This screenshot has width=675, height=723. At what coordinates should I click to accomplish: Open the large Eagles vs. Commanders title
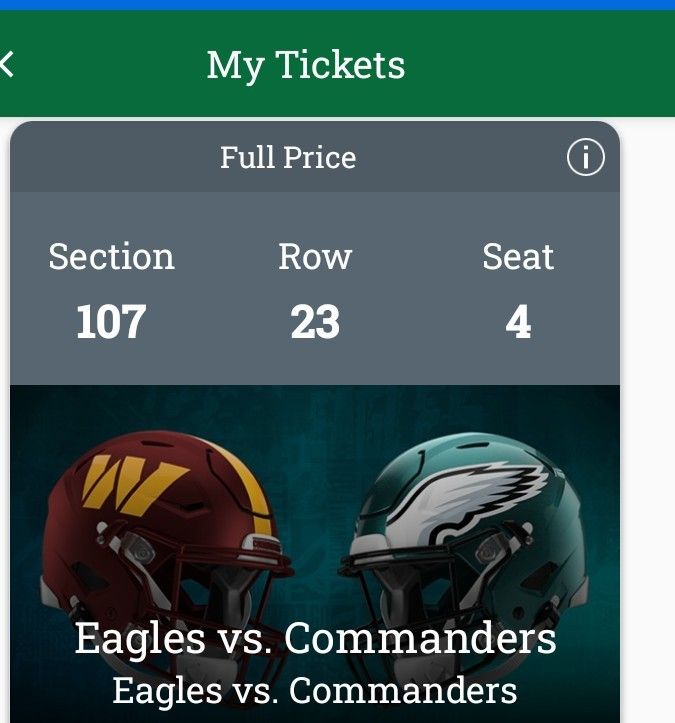pos(315,638)
